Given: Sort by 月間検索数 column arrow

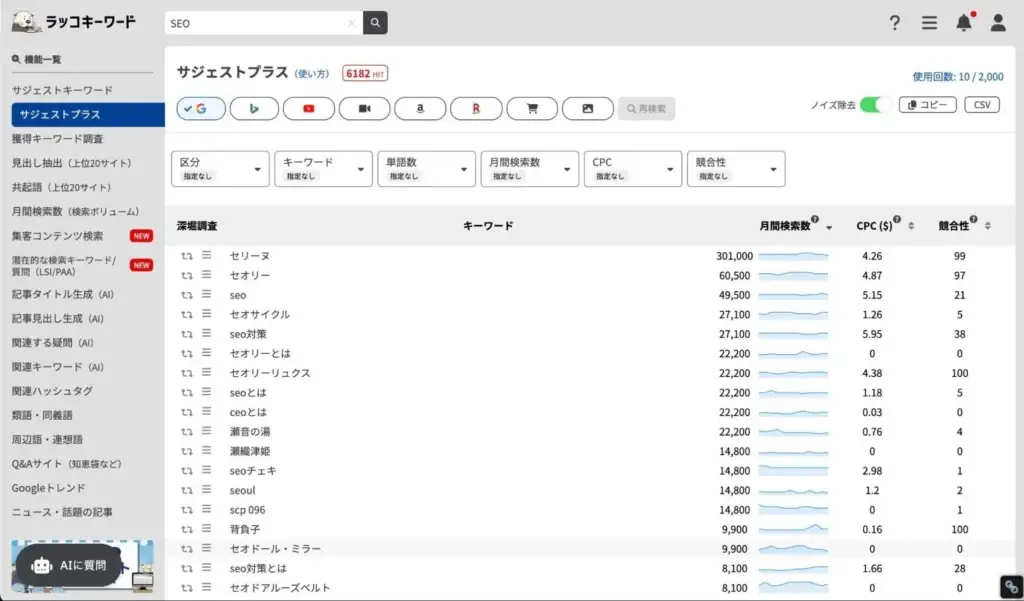Looking at the screenshot, I should point(829,227).
